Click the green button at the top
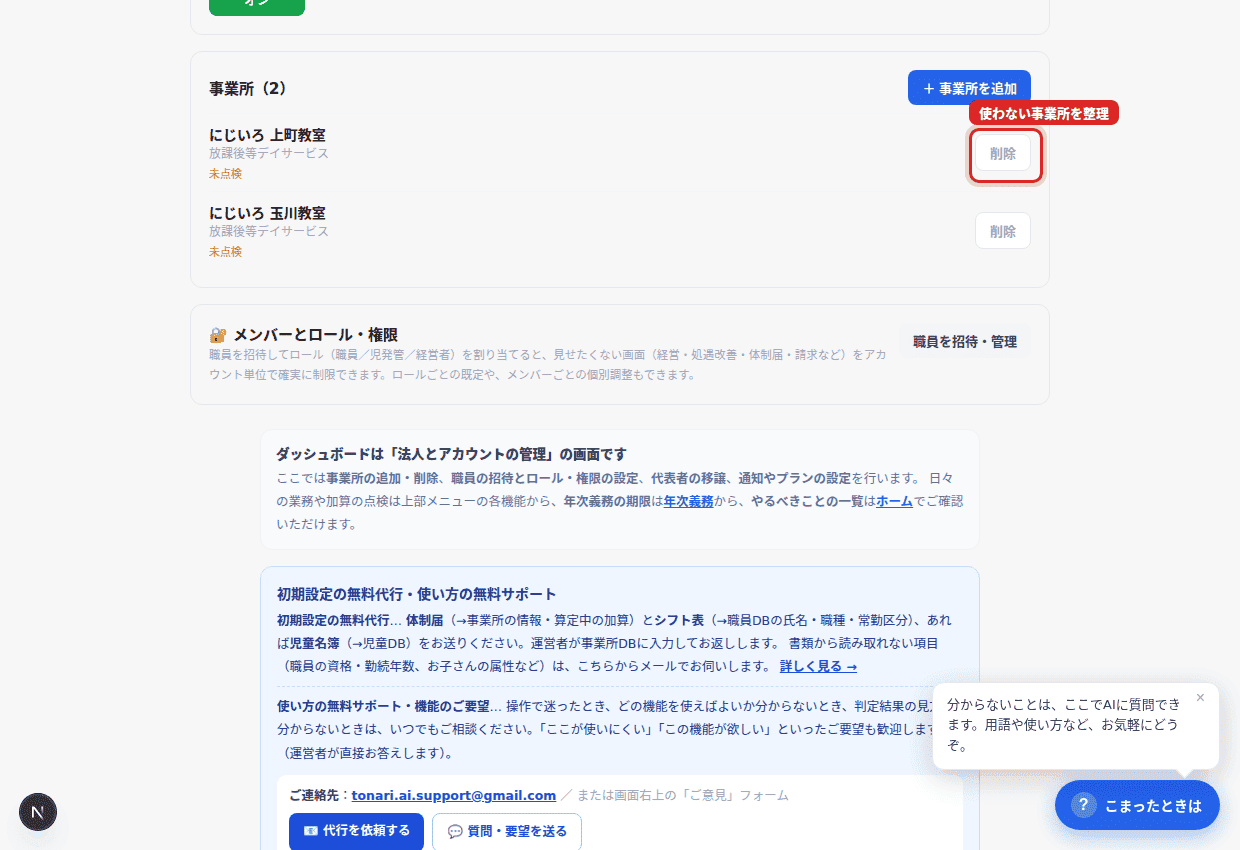This screenshot has height=850, width=1240. pyautogui.click(x=257, y=6)
